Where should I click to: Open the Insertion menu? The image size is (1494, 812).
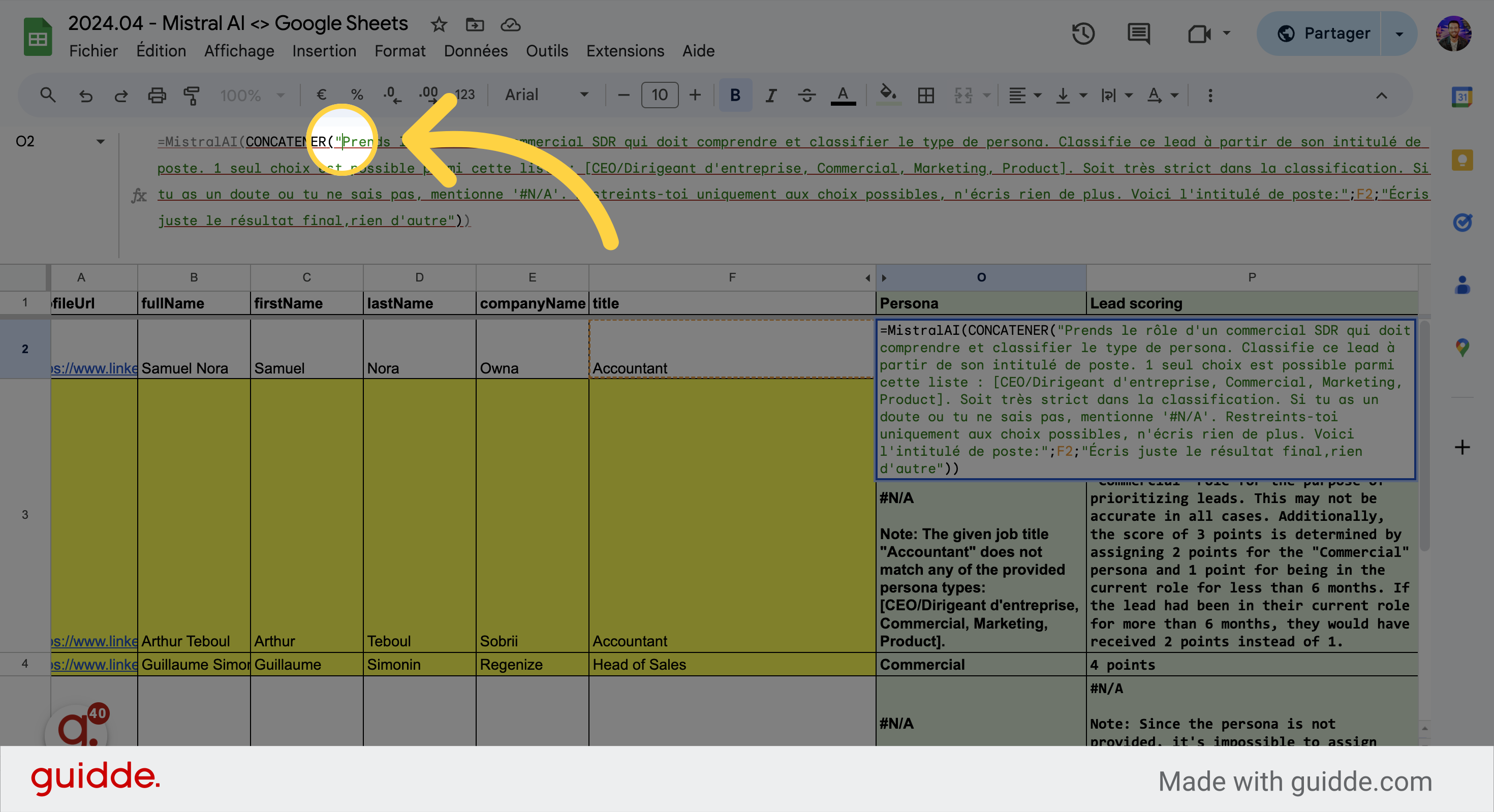click(324, 51)
